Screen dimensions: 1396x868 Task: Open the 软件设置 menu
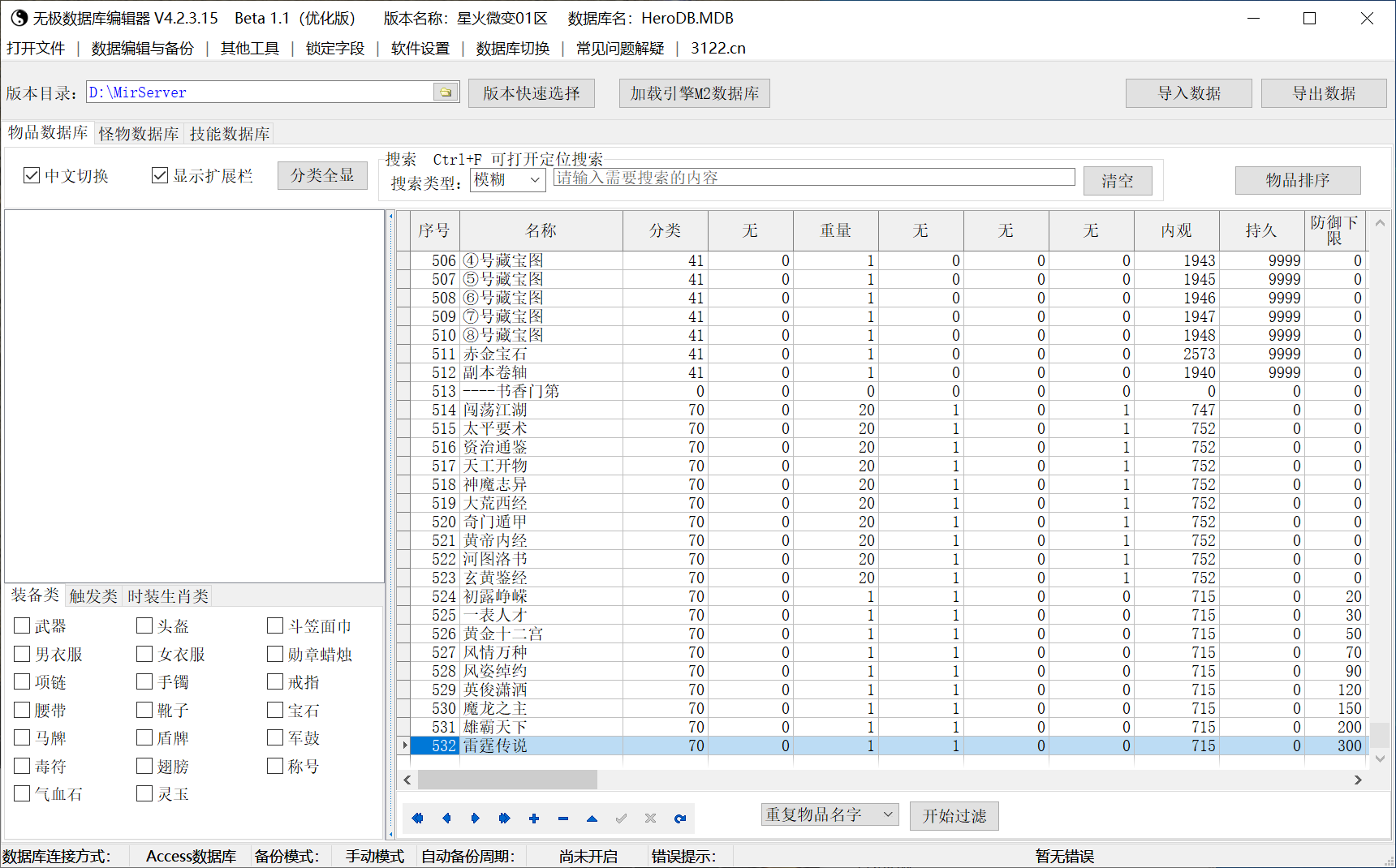[x=420, y=48]
